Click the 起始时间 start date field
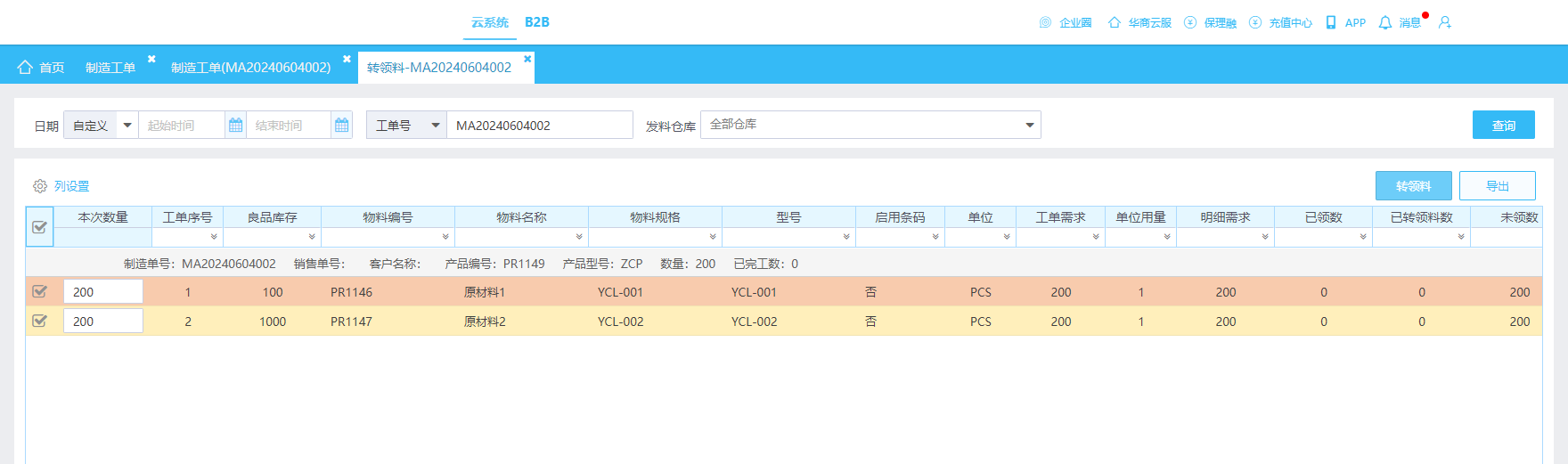This screenshot has width=1568, height=464. click(182, 125)
